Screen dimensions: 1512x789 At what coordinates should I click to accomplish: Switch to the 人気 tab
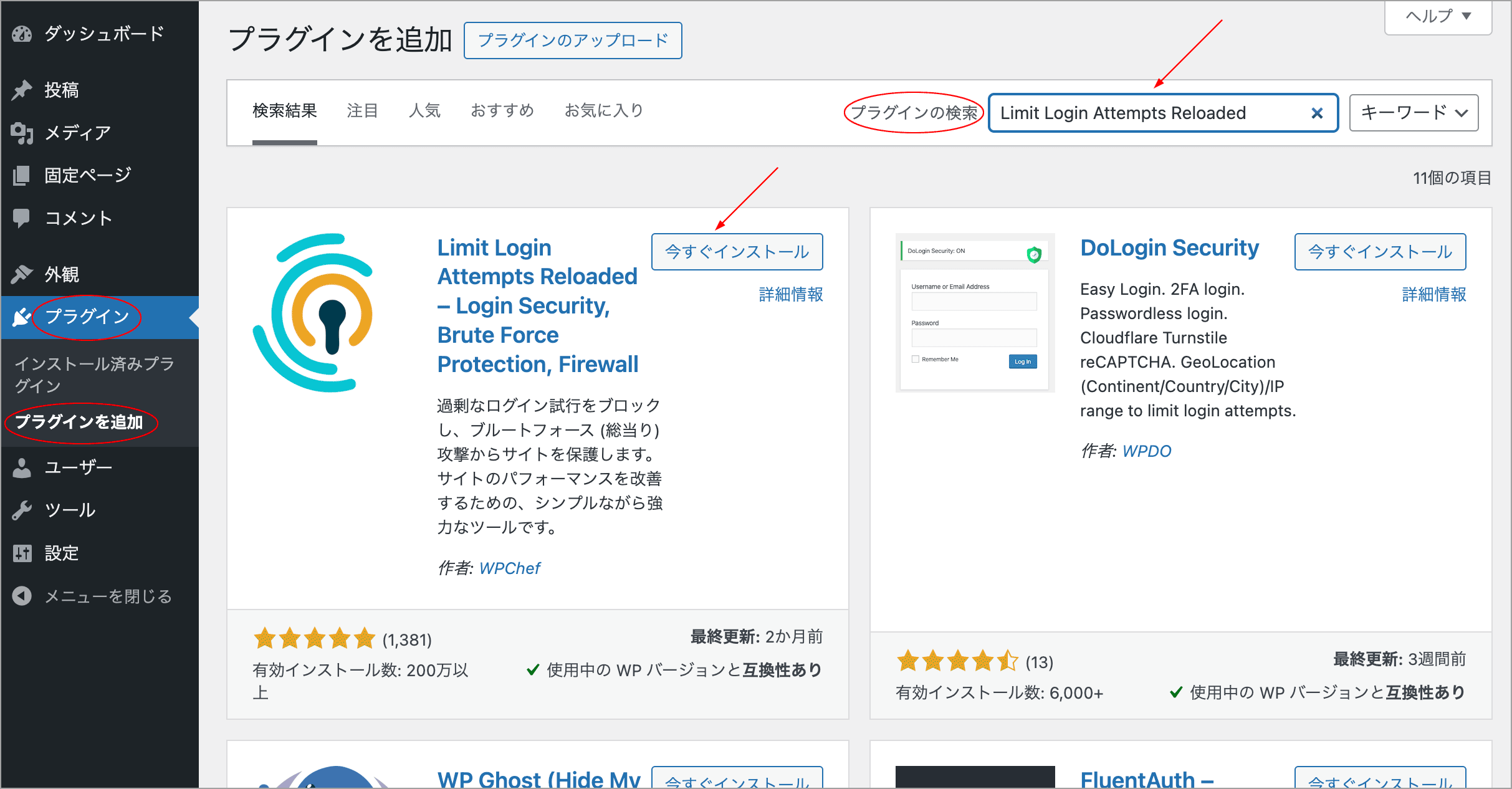click(x=424, y=111)
